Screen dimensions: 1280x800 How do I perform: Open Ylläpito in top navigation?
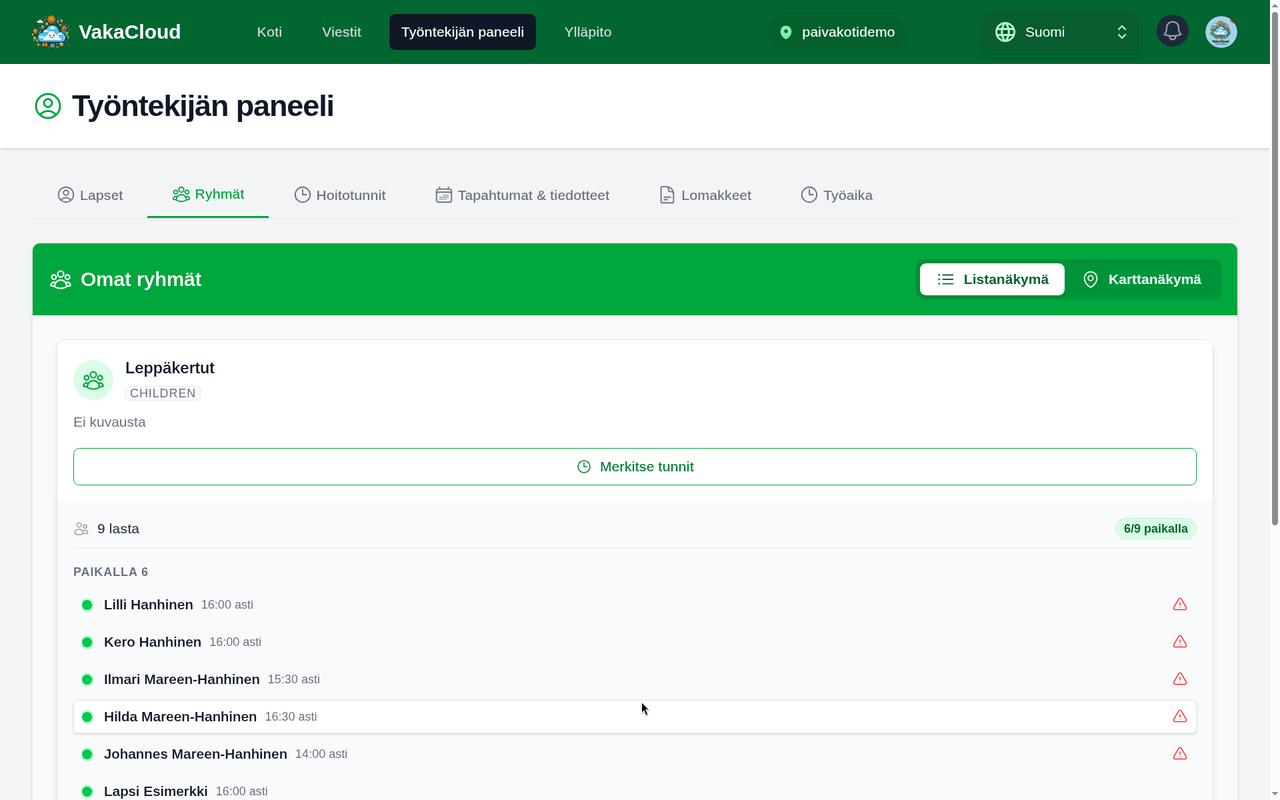(588, 32)
